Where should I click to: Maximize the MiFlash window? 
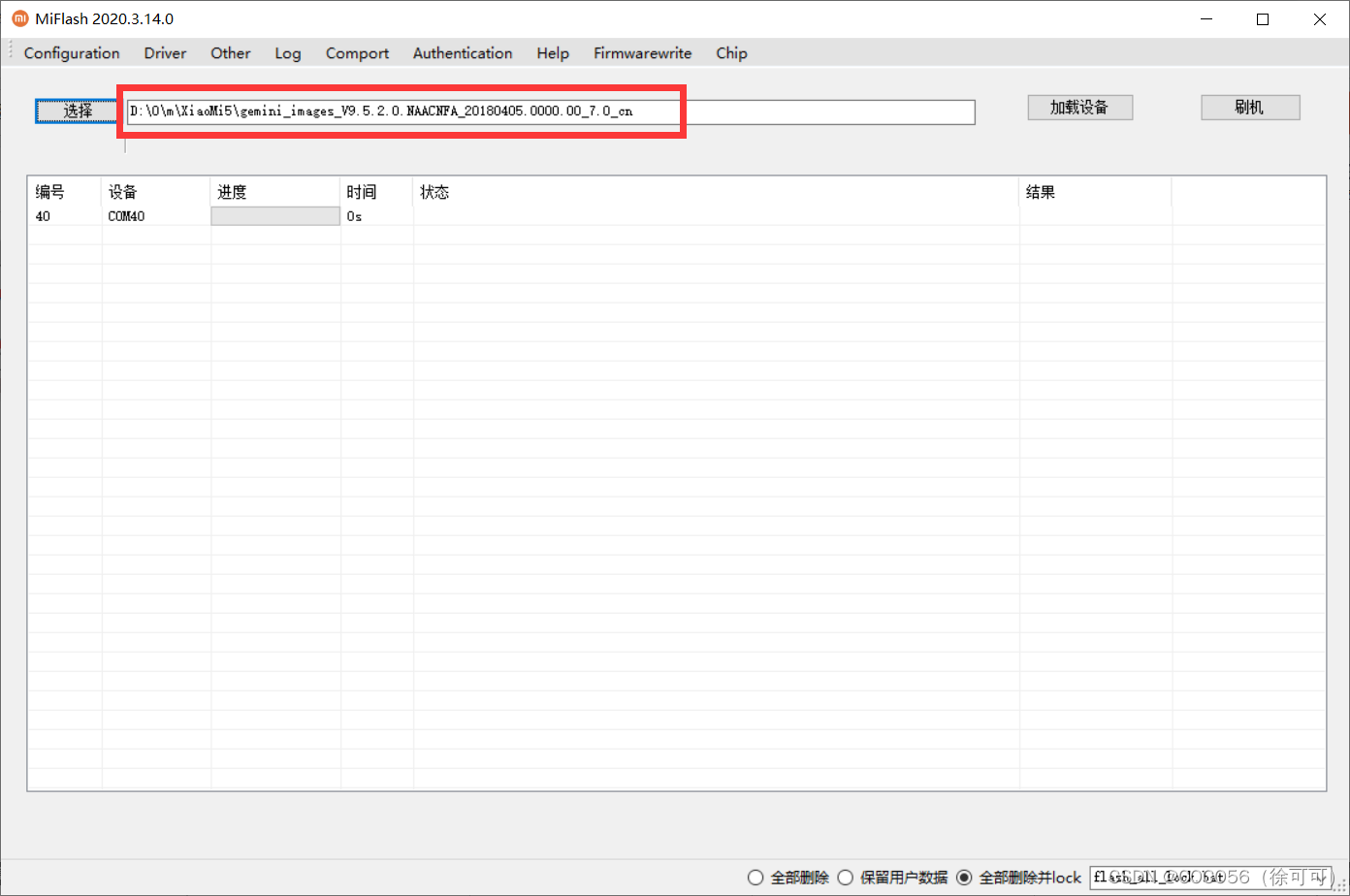point(1263,18)
